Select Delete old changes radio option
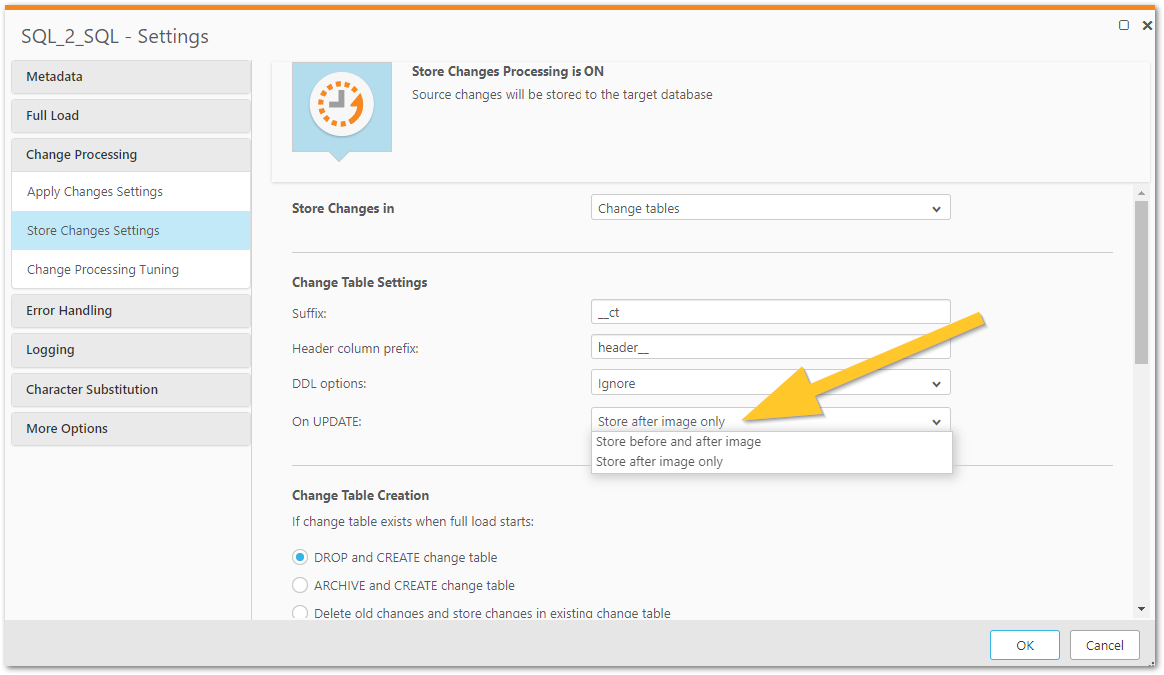Viewport: 1164px width, 675px height. click(x=300, y=613)
